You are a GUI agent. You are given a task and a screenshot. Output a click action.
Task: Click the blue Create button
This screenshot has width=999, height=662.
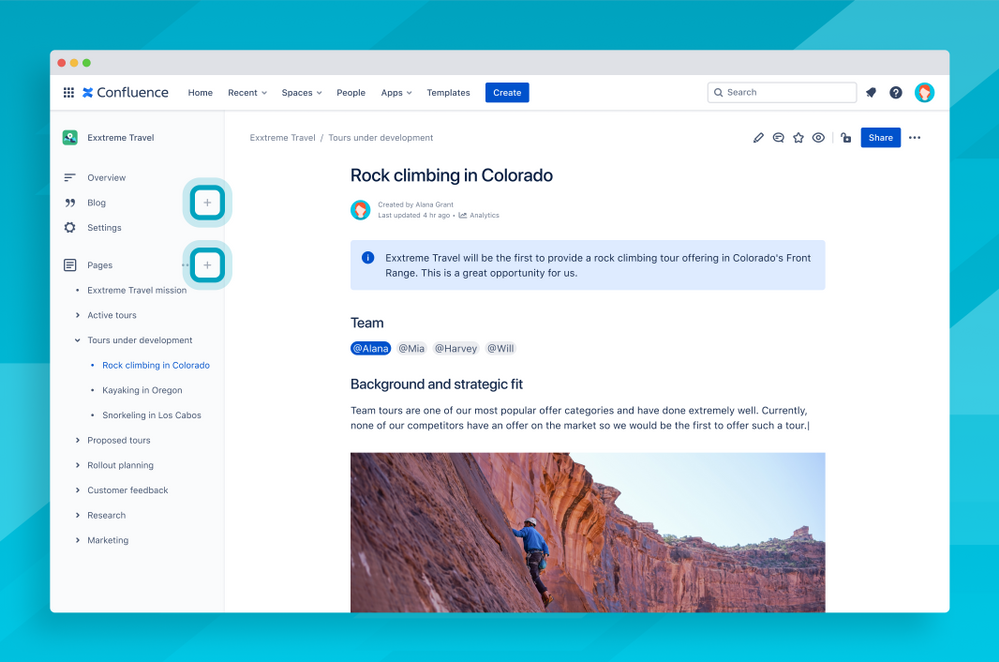507,92
